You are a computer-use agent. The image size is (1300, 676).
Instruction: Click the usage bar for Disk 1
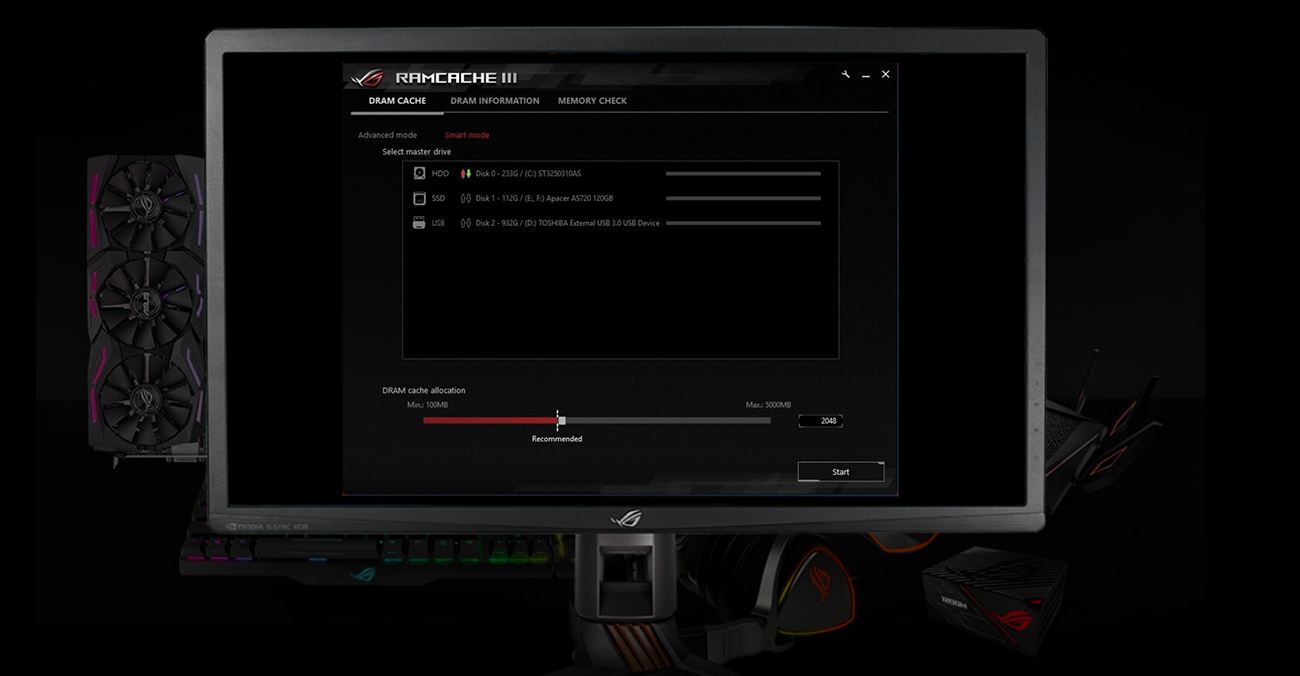743,198
